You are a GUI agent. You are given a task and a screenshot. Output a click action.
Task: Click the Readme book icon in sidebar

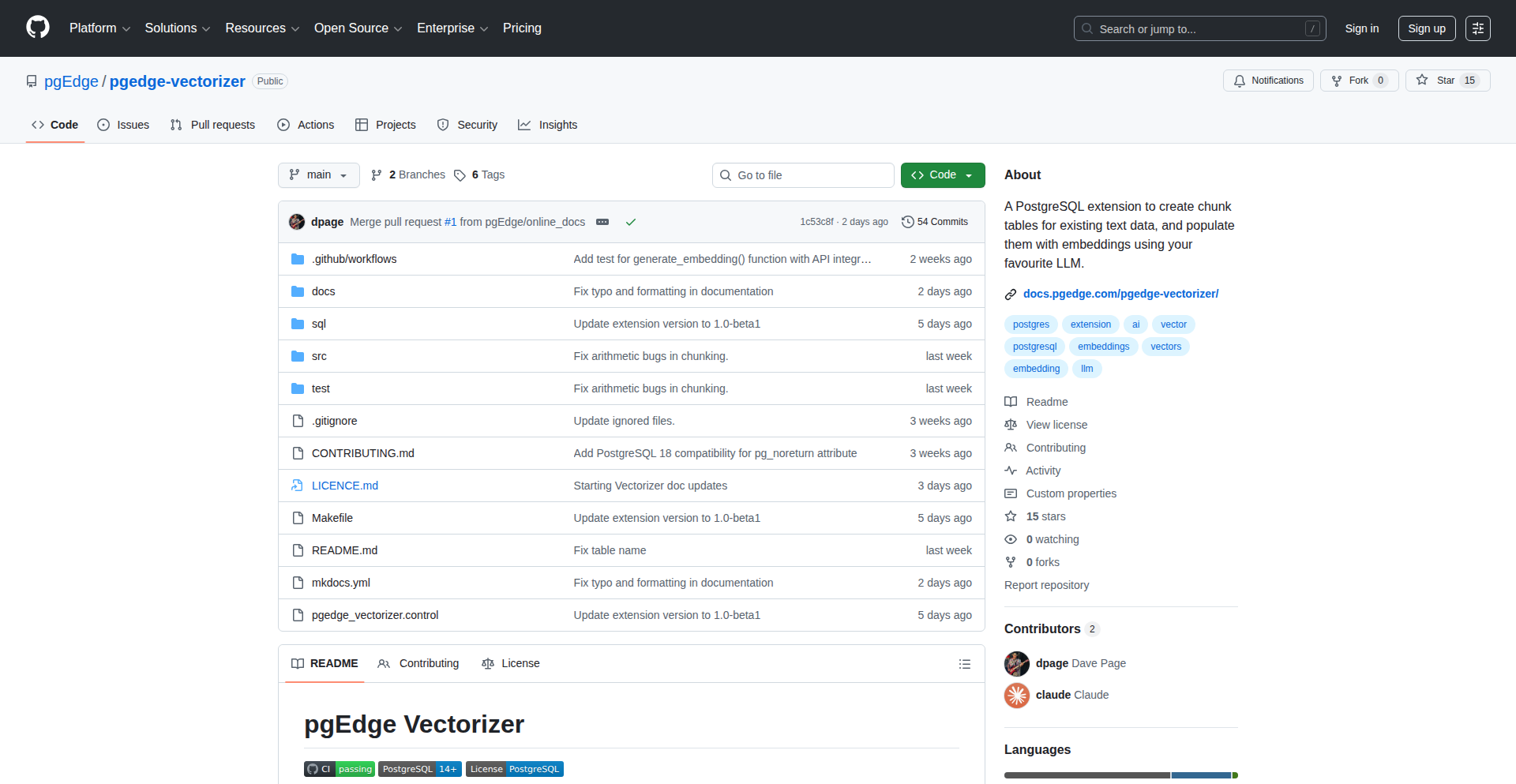(1011, 402)
